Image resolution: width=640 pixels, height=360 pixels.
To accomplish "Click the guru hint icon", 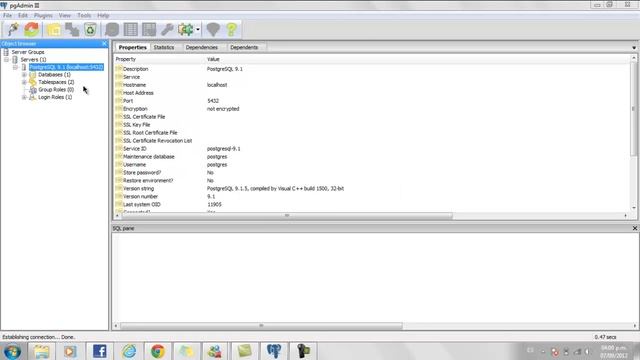I will coord(213,29).
